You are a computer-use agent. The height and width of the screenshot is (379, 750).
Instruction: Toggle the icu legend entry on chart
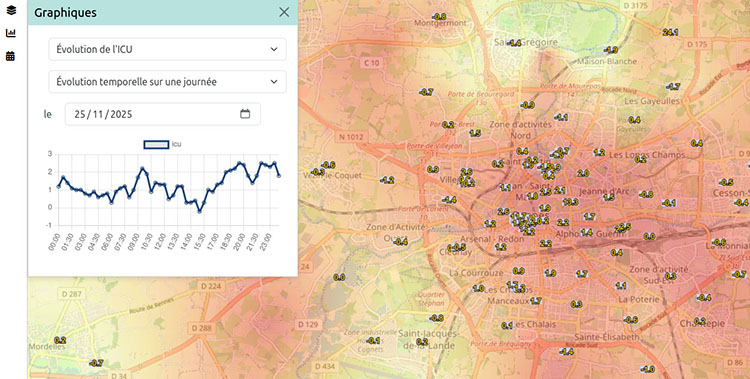point(163,145)
